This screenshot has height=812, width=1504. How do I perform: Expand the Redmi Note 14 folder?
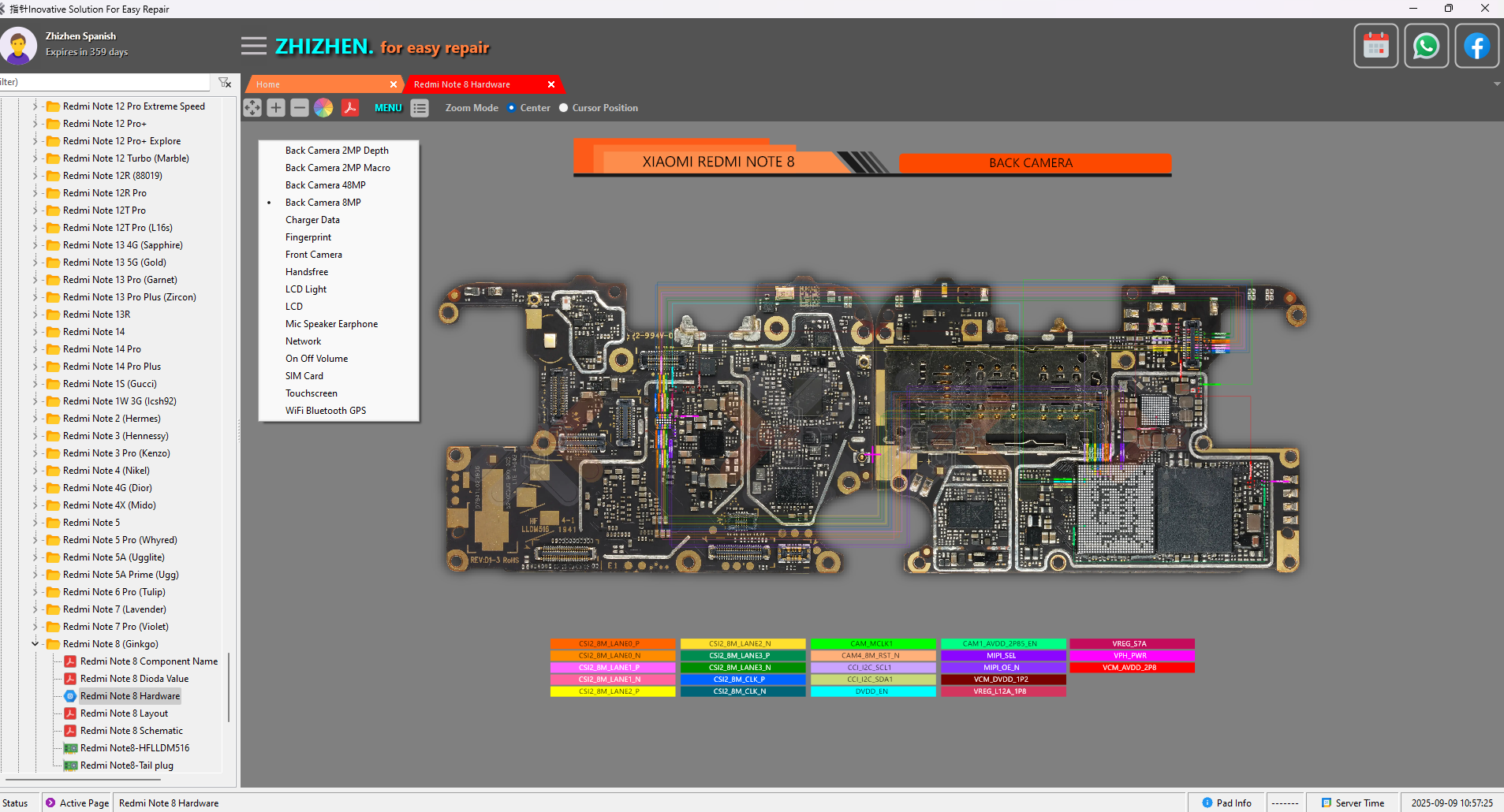tap(35, 332)
